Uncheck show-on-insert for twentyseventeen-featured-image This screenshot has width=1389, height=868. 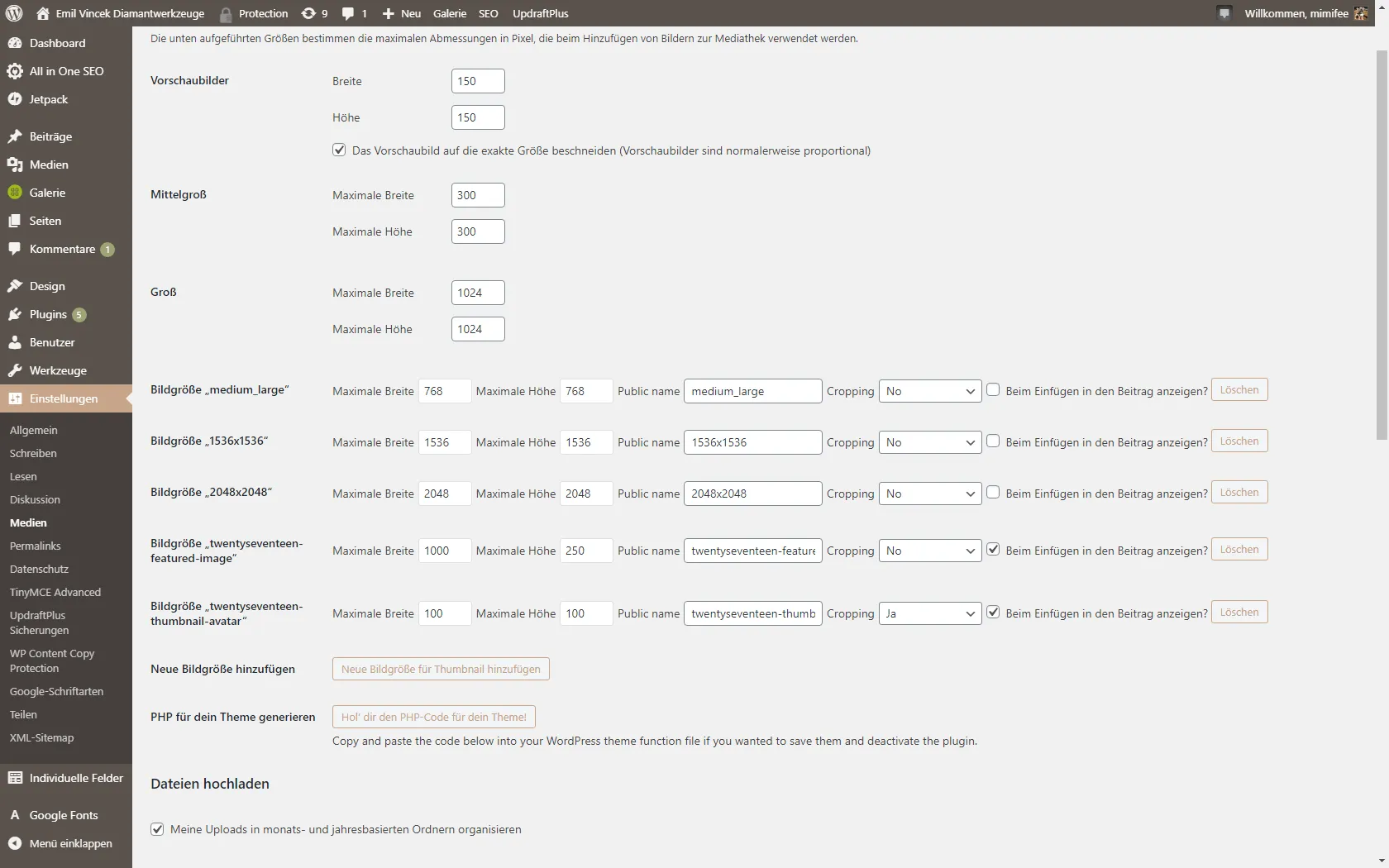tap(993, 549)
